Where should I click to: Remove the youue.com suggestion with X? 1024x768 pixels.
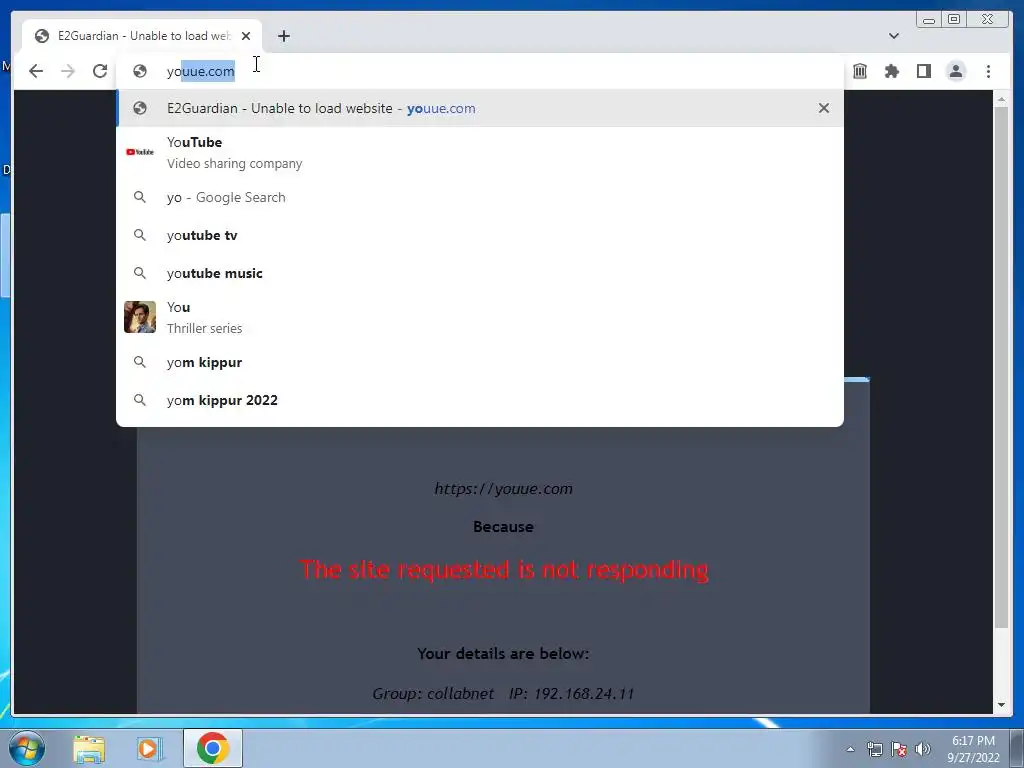coord(824,108)
